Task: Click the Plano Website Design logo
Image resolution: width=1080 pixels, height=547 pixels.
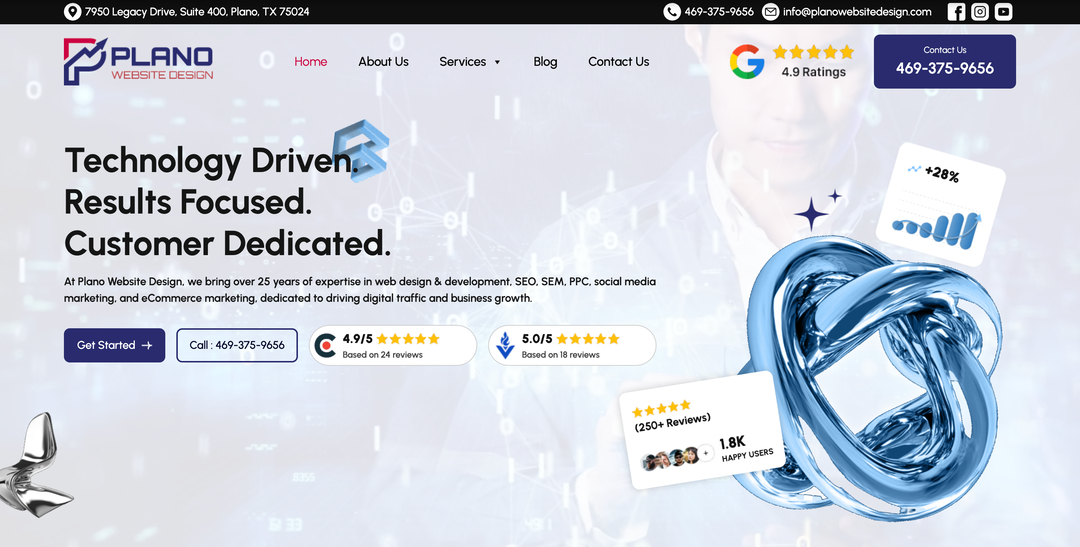Action: pos(138,61)
